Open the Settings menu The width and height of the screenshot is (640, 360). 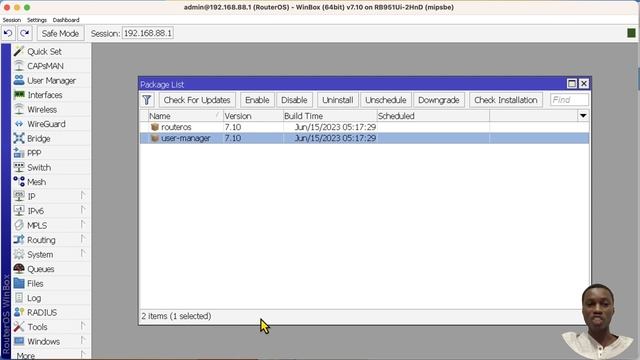coord(37,20)
